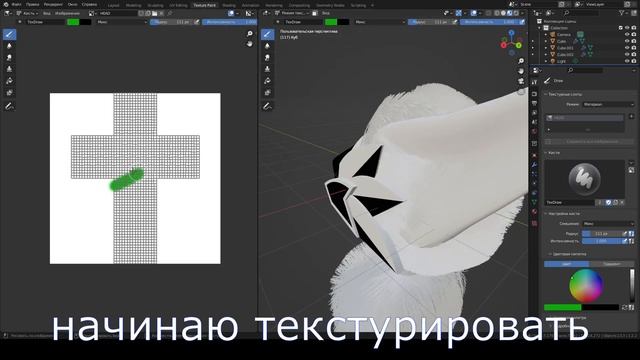Toggle radius pressure sensitivity in properties panel
Viewport: 640px width, 360px height.
[x=625, y=233]
